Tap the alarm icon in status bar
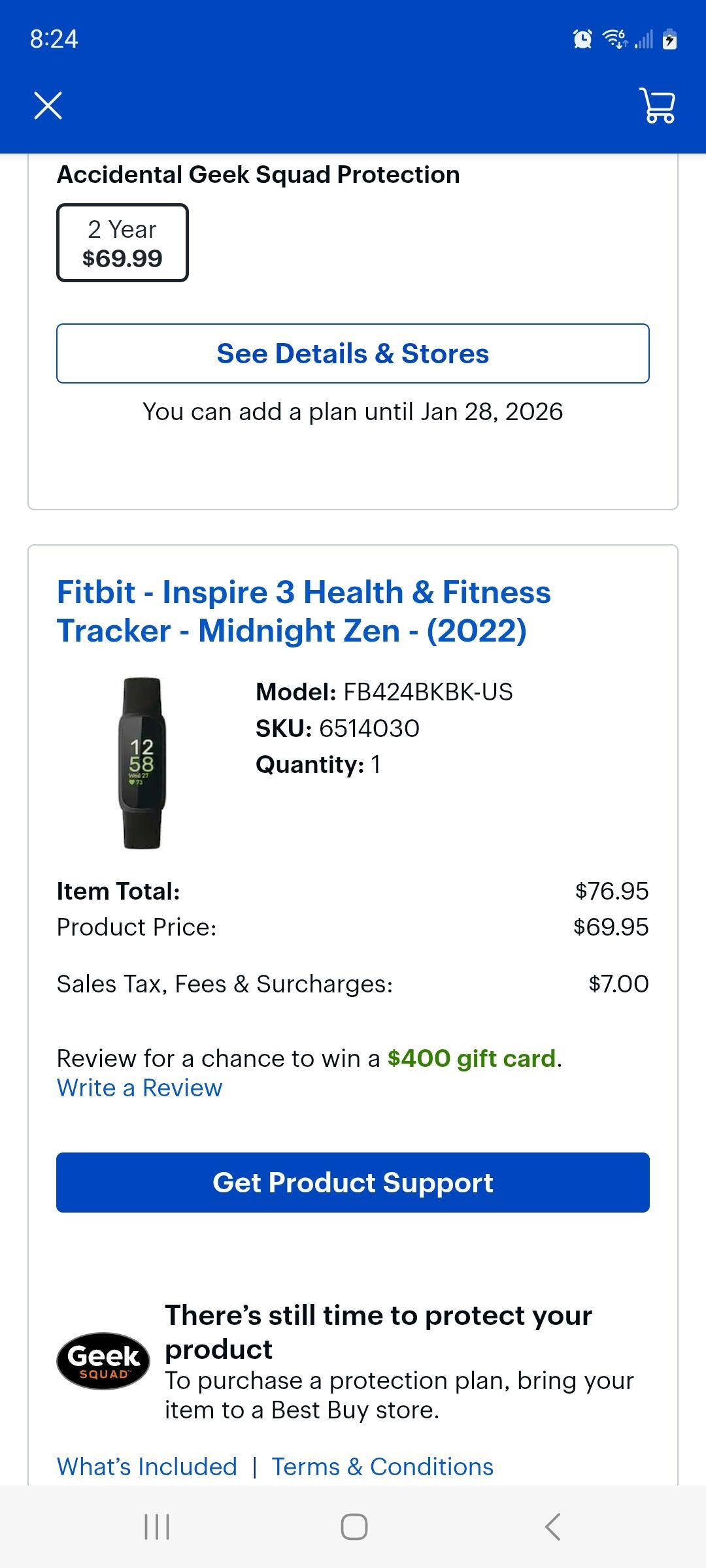The height and width of the screenshot is (1568, 706). pos(582,39)
